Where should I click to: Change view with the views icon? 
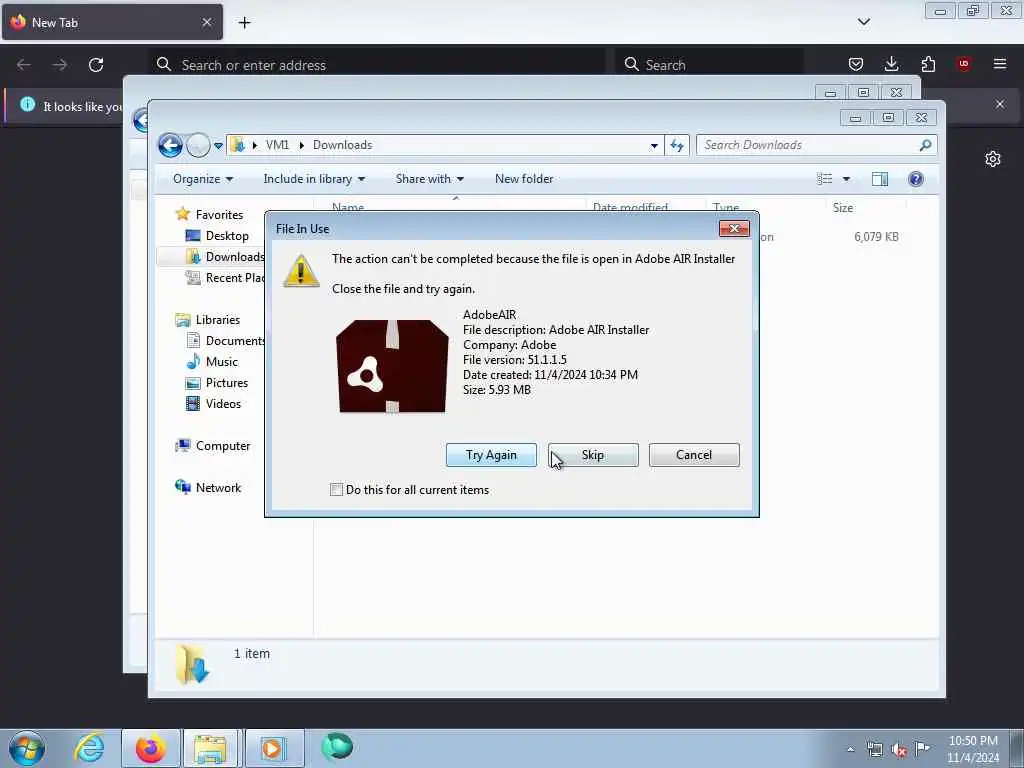(x=825, y=179)
